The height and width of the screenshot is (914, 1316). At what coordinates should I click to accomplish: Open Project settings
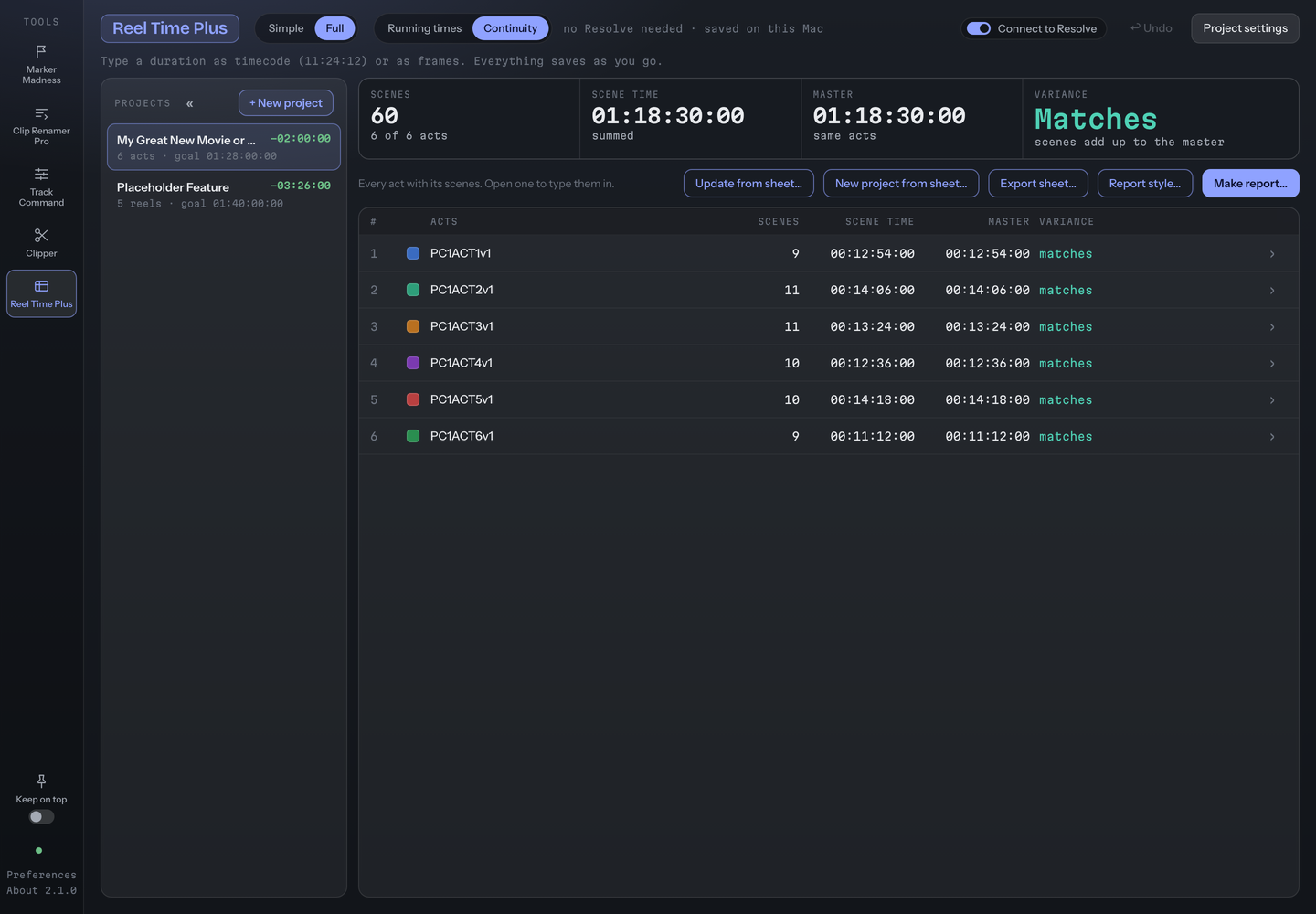(x=1245, y=28)
